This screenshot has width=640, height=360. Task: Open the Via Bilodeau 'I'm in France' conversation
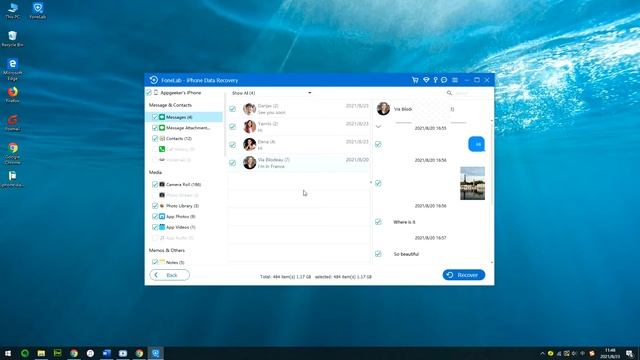[x=299, y=163]
